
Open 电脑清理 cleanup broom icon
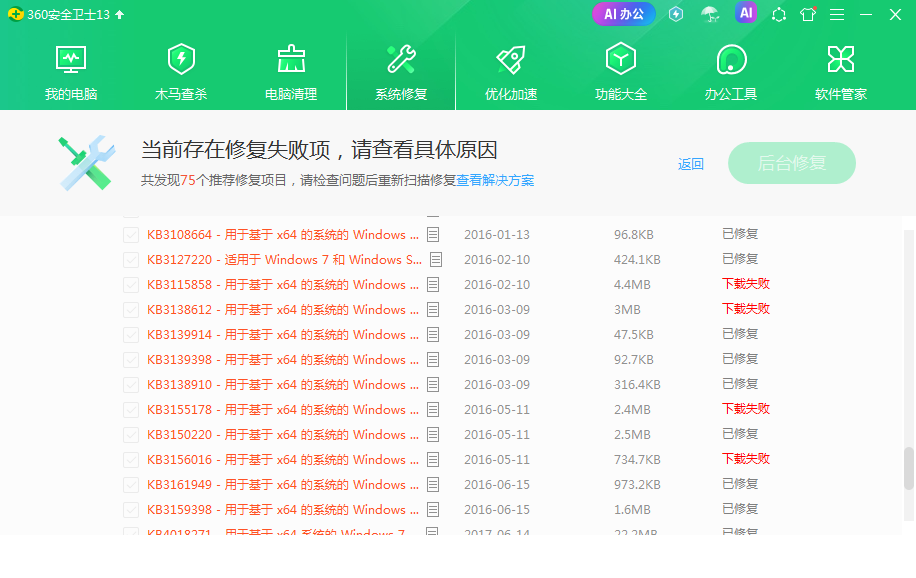coord(291,60)
